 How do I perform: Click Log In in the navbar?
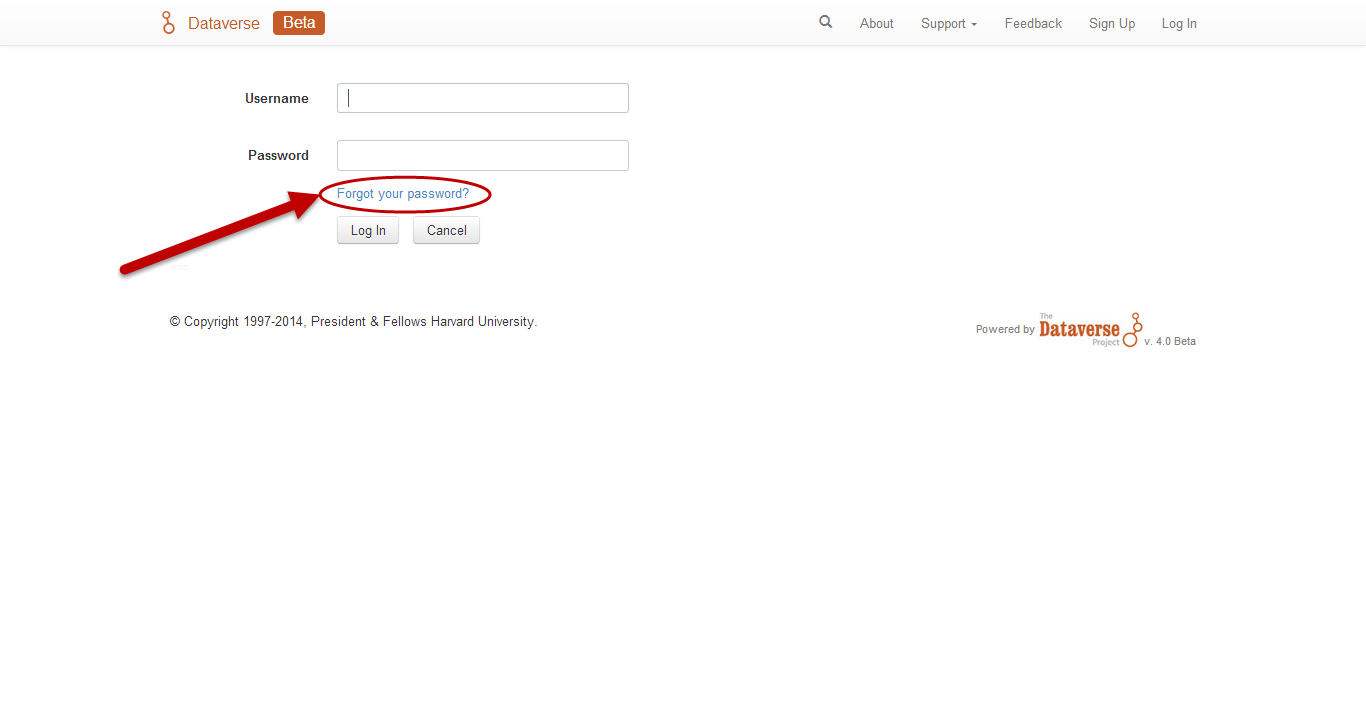coord(1179,23)
